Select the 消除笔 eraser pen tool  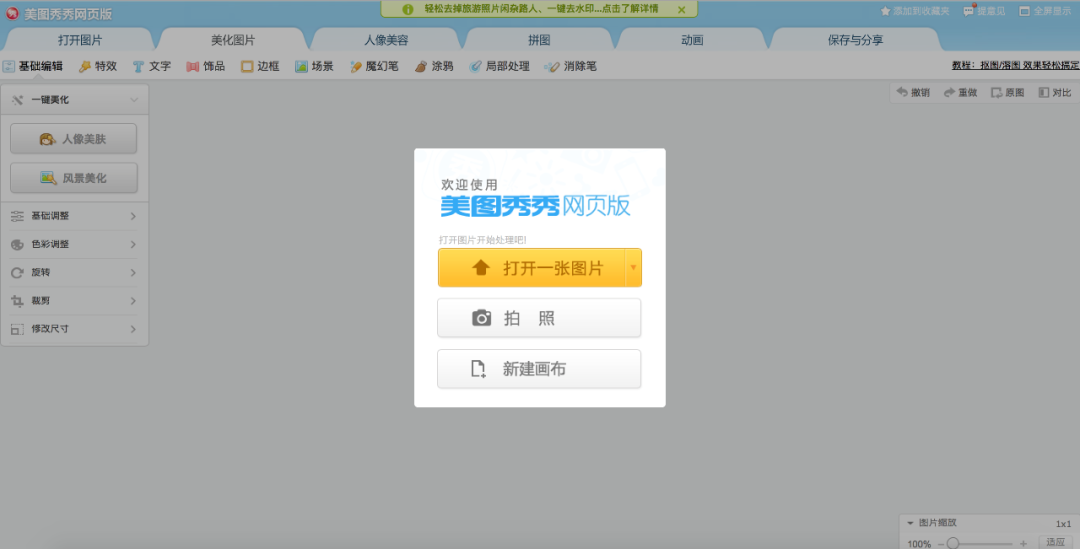570,66
